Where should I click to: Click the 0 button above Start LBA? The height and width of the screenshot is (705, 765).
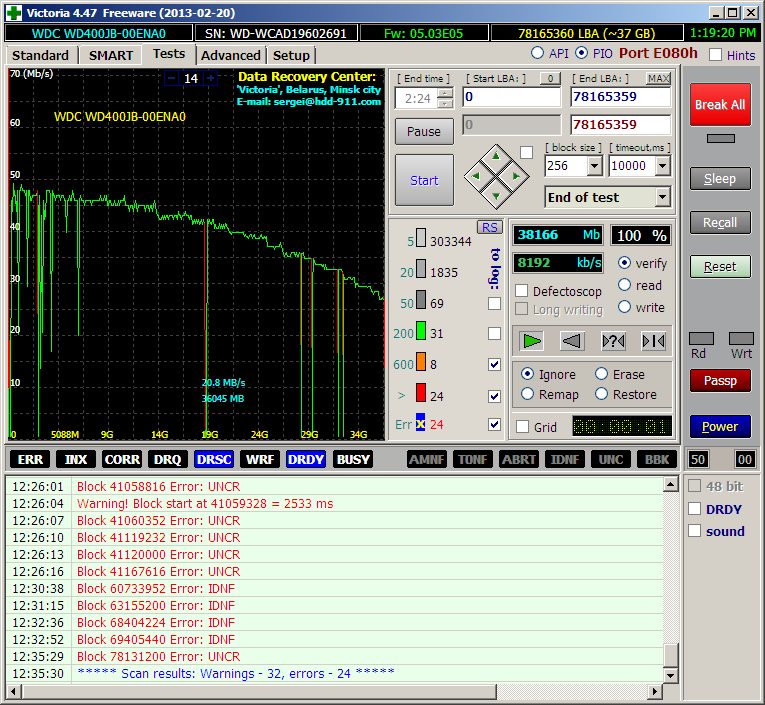tap(550, 79)
